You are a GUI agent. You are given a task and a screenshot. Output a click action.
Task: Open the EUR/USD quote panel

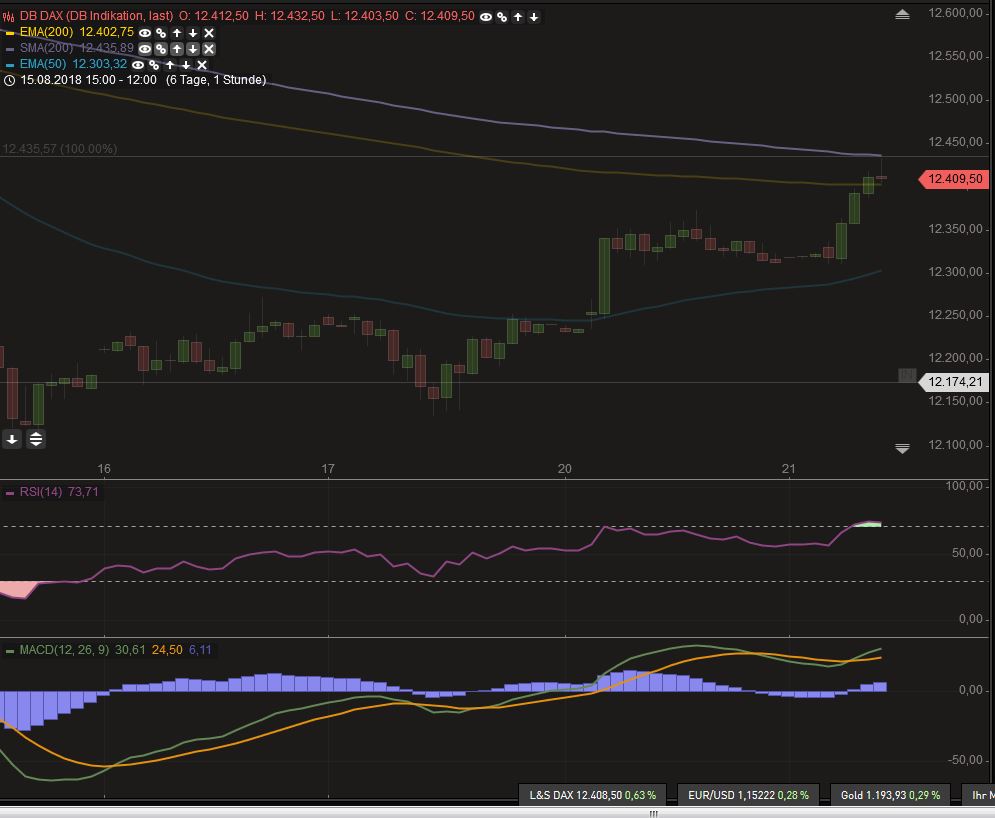(748, 794)
